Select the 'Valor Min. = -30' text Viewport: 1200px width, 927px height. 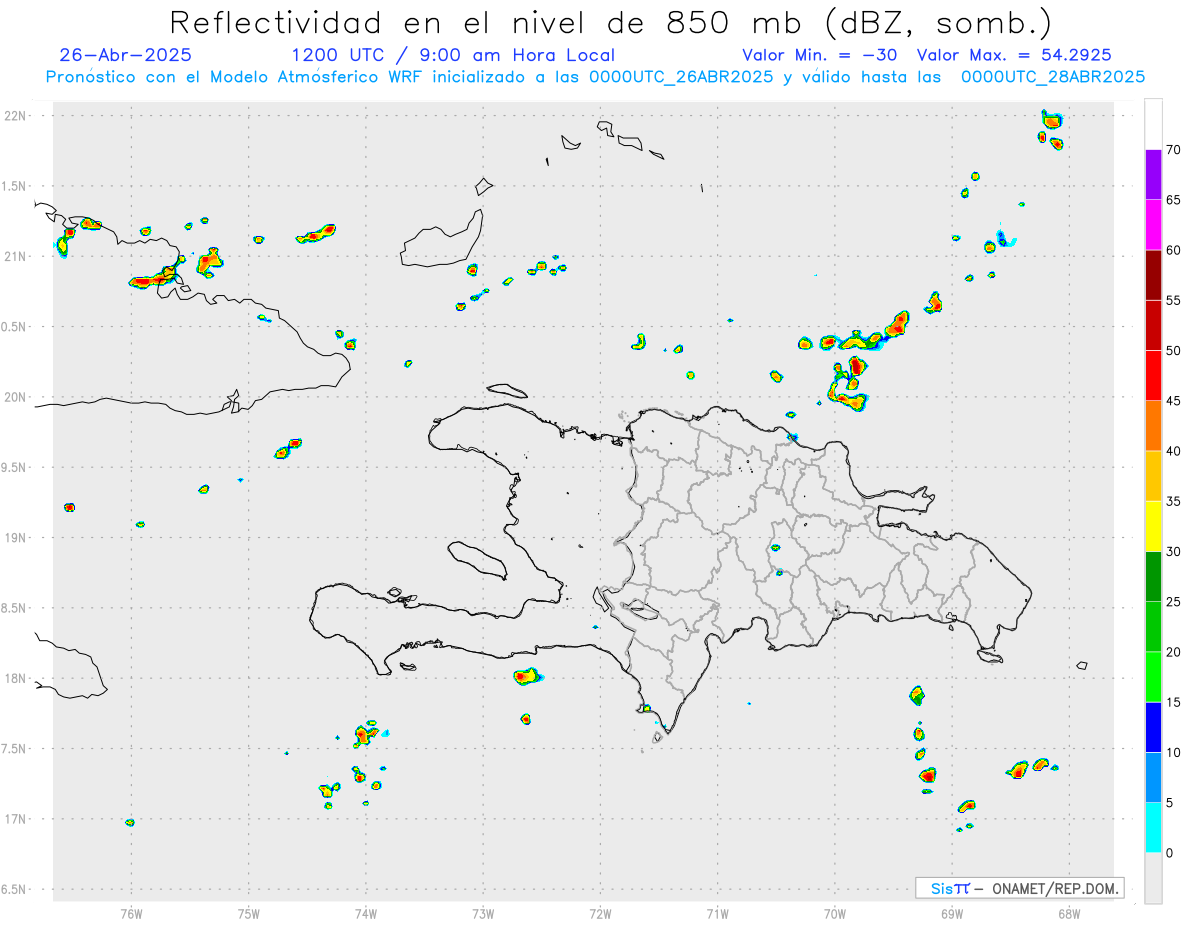tap(819, 55)
